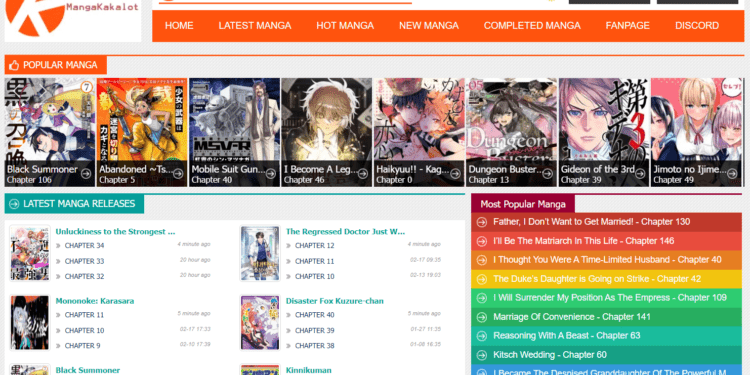Open Chapter 33 of Unluckiness to the Strongest
Screen dimensions: 750x375
click(84, 261)
